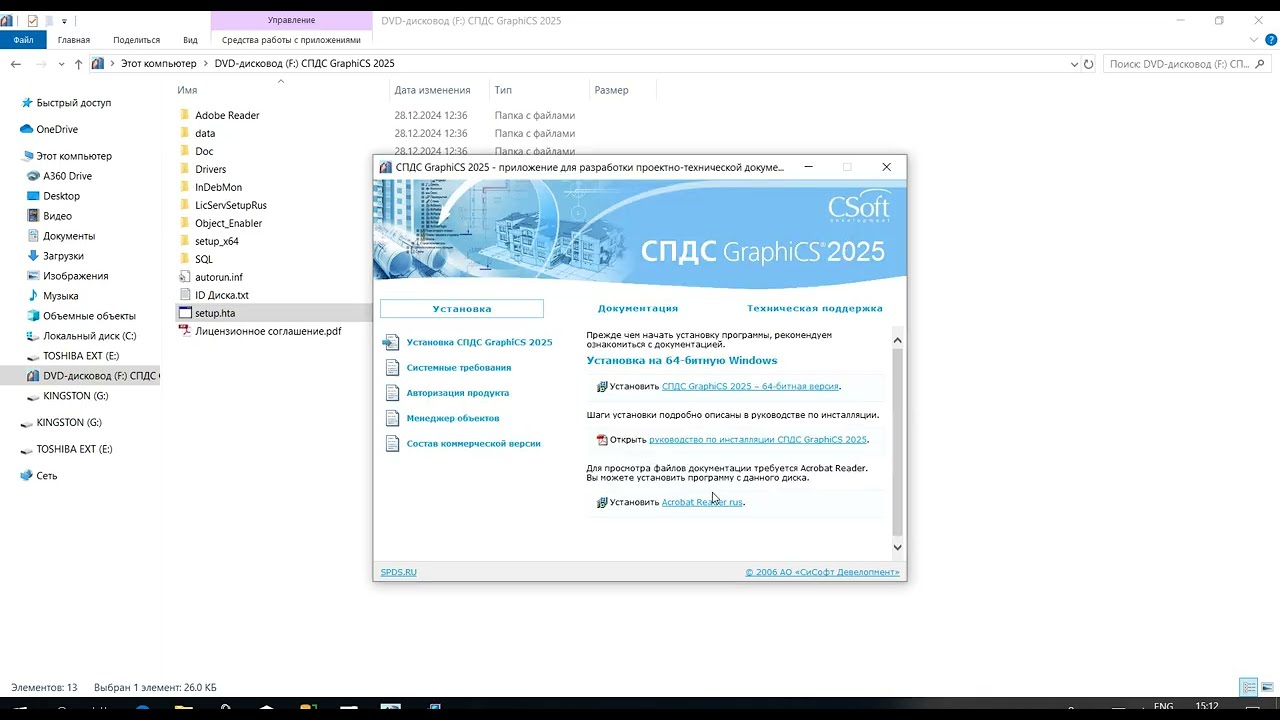Viewport: 1280px width, 720px height.
Task: Open Локальный диск (C:) in navigation pane
Action: pyautogui.click(x=89, y=336)
